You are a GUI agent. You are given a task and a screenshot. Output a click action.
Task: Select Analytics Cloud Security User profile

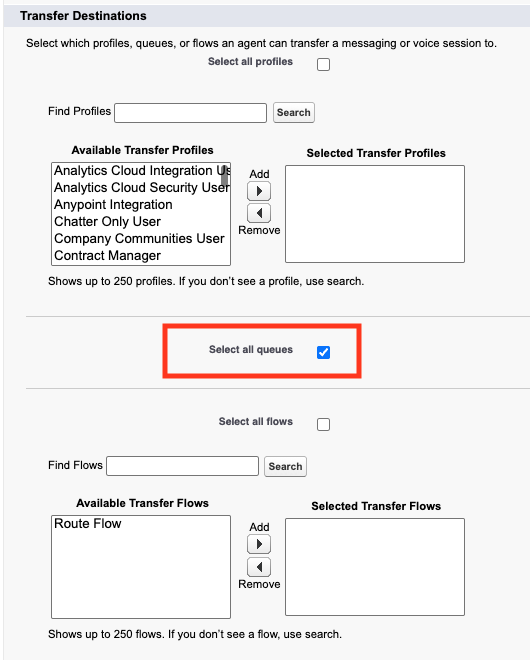(137, 187)
